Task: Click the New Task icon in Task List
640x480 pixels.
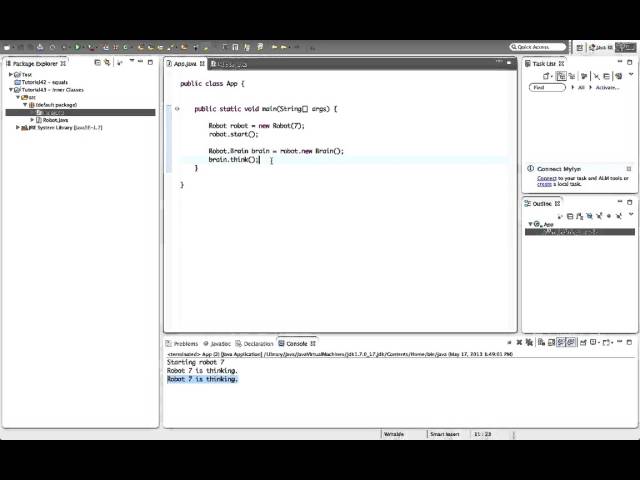Action: (x=547, y=76)
